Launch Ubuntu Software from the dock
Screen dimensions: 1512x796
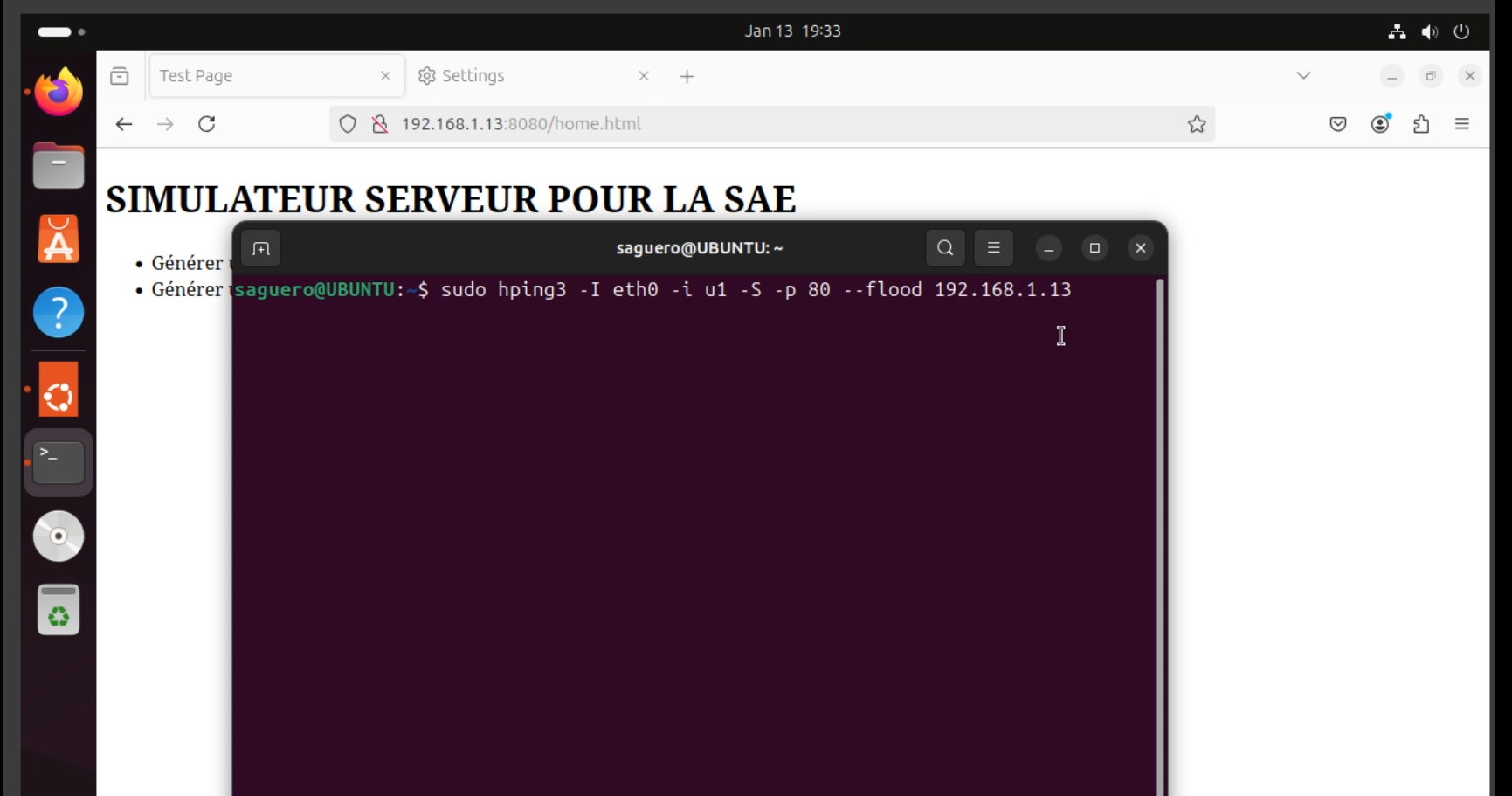tap(59, 239)
